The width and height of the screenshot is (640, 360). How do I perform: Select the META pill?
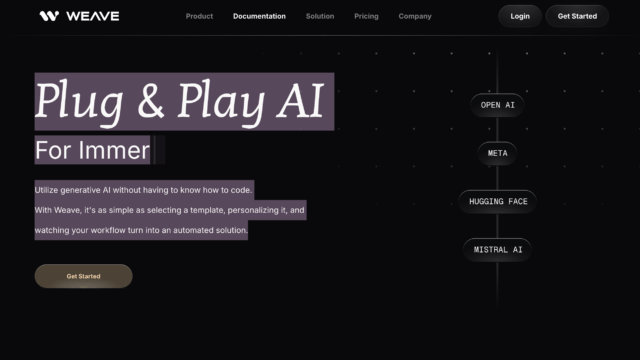(497, 153)
